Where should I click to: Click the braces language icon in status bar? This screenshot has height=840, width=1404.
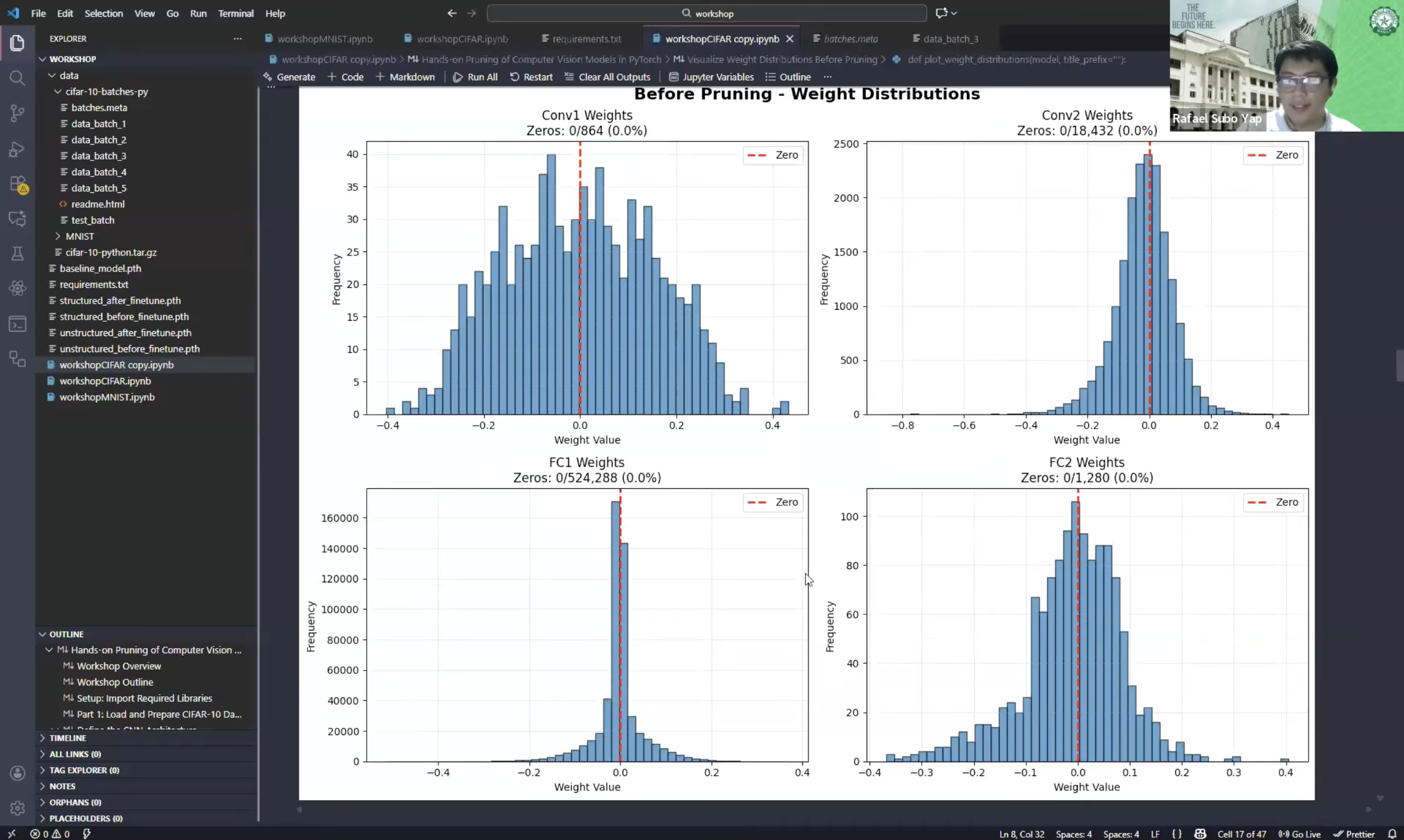(x=1176, y=834)
